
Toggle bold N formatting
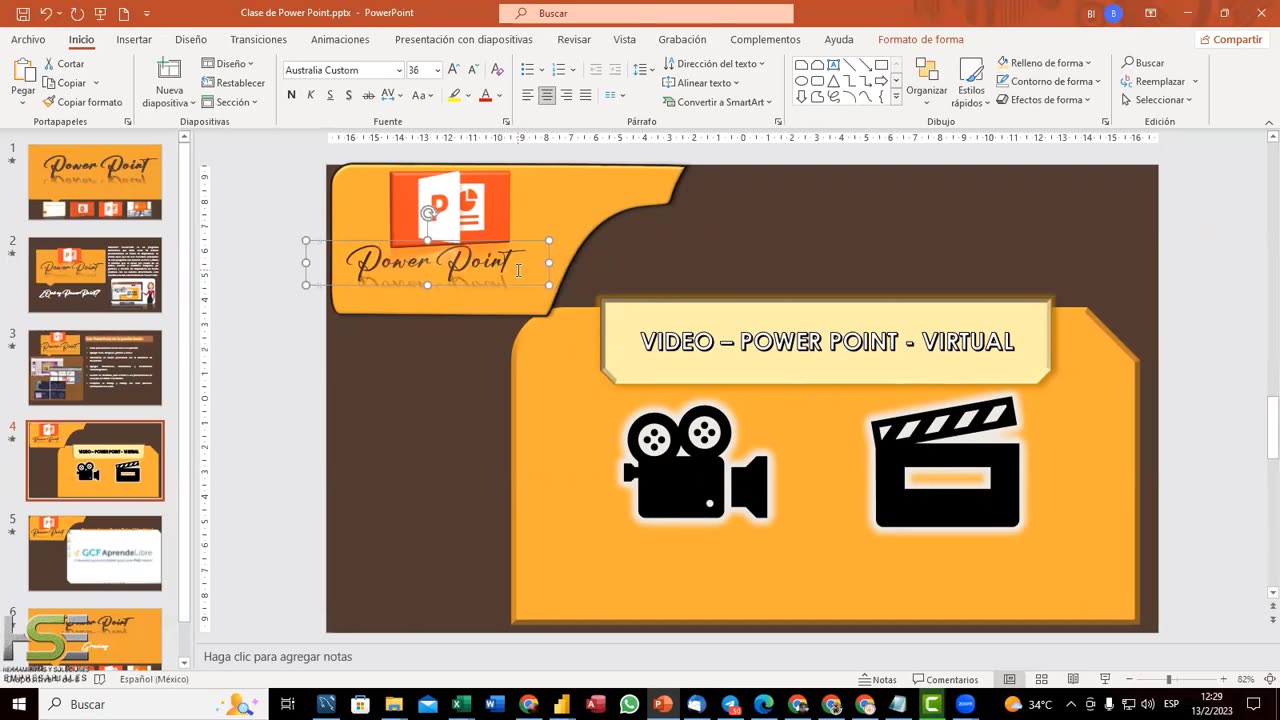(x=291, y=95)
